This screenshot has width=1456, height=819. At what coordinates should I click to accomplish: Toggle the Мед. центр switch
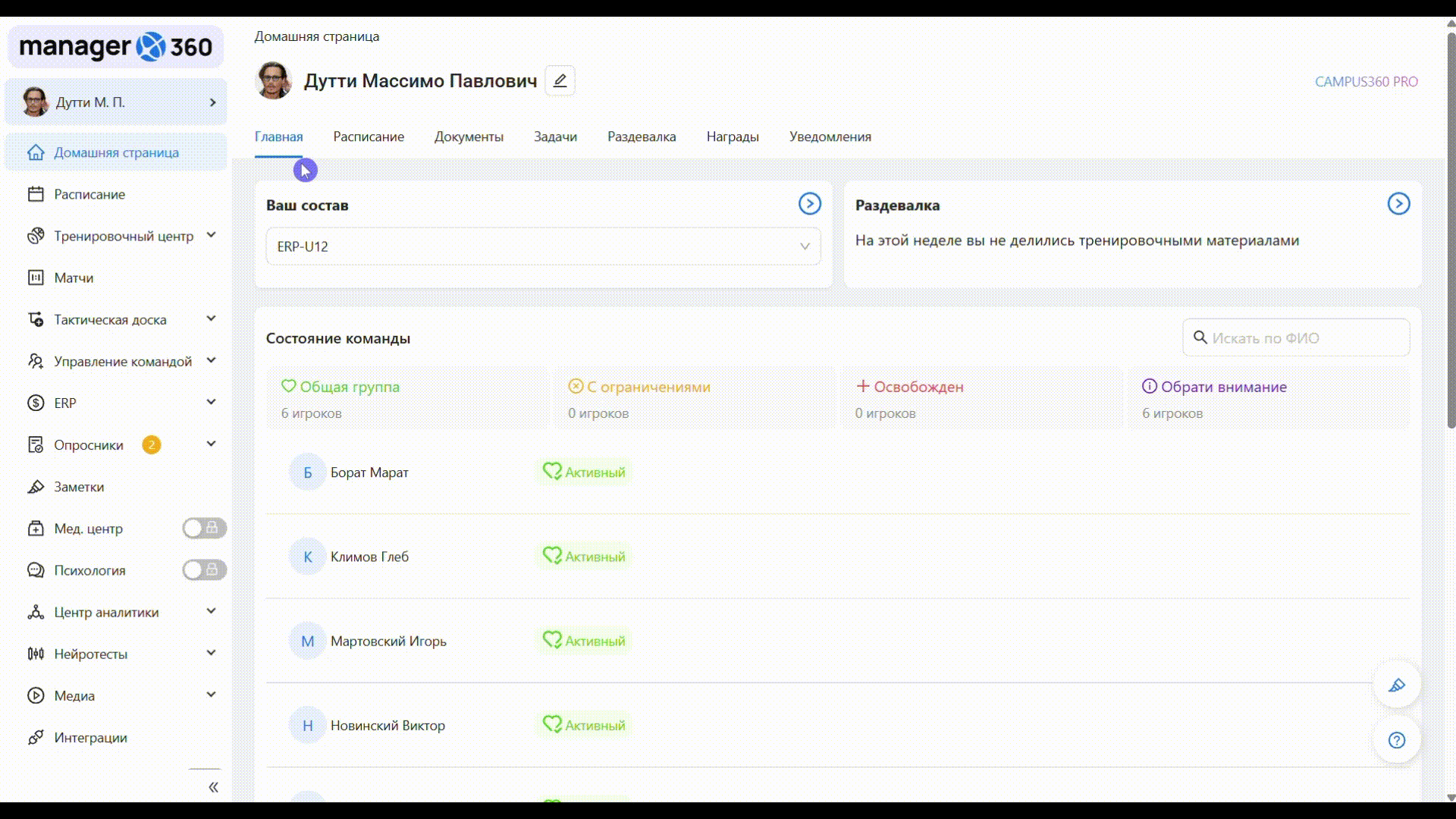tap(204, 528)
